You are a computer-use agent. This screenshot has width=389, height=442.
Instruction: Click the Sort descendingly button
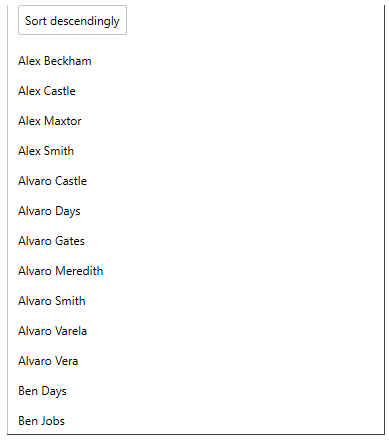72,20
